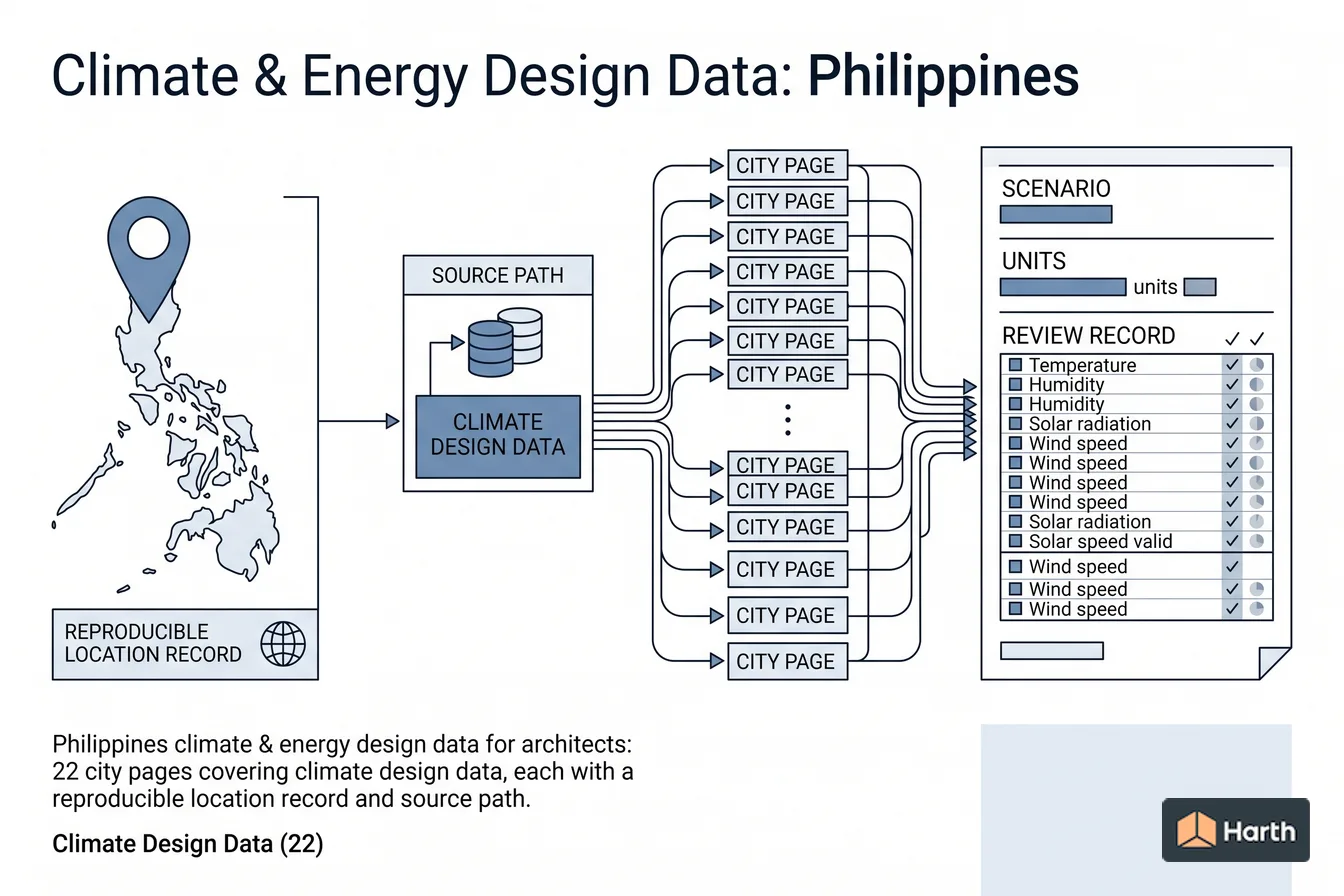
Task: Click the small 'units' label text
Action: point(1155,287)
